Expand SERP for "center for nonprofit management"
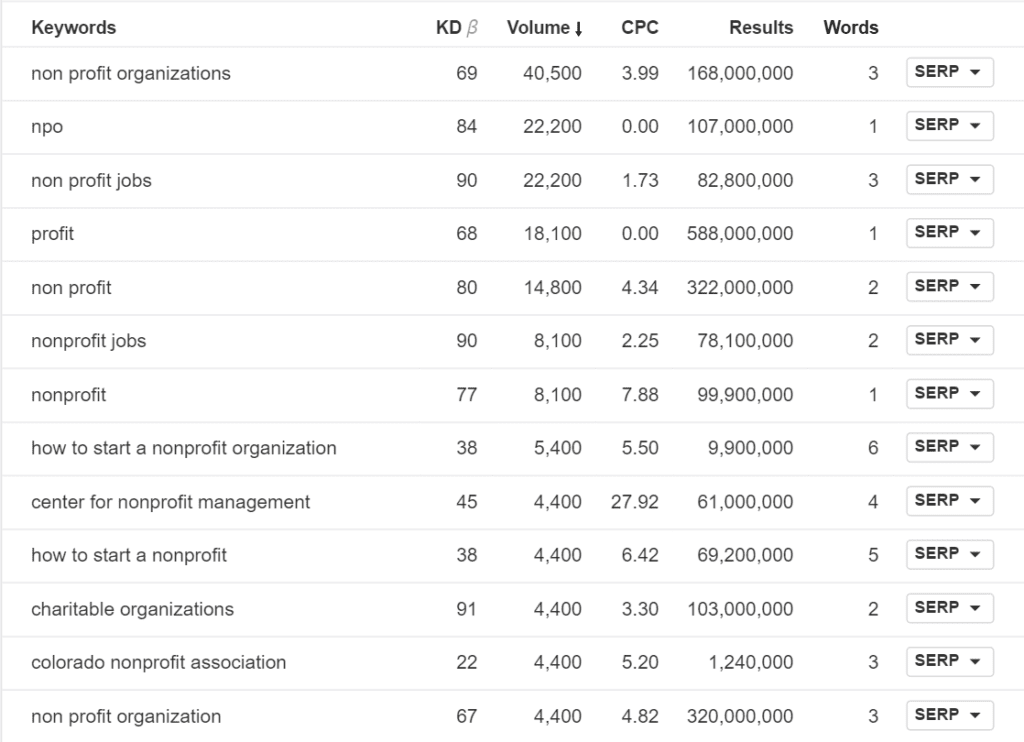1024x742 pixels. pyautogui.click(x=948, y=500)
